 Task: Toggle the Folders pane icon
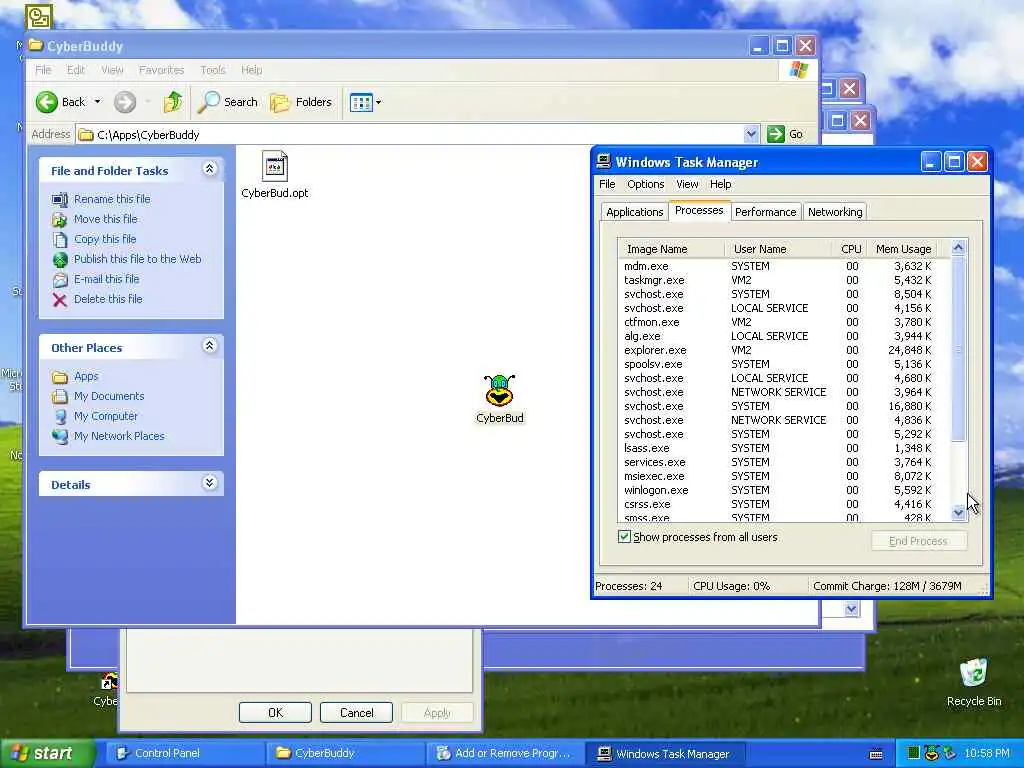tap(280, 103)
